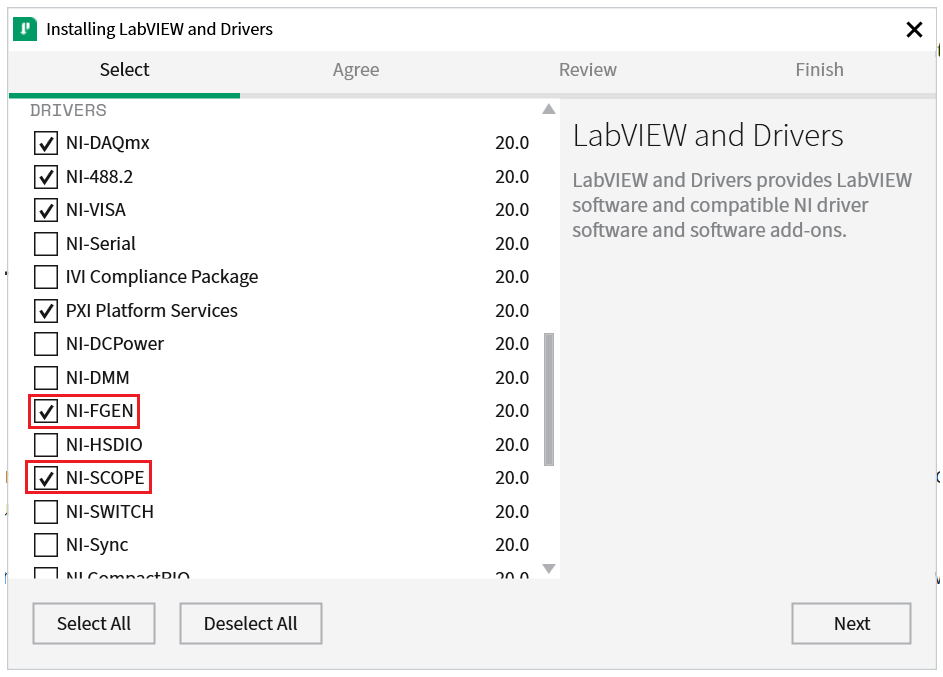Open the Review step tab
Image resolution: width=943 pixels, height=677 pixels.
(x=588, y=70)
